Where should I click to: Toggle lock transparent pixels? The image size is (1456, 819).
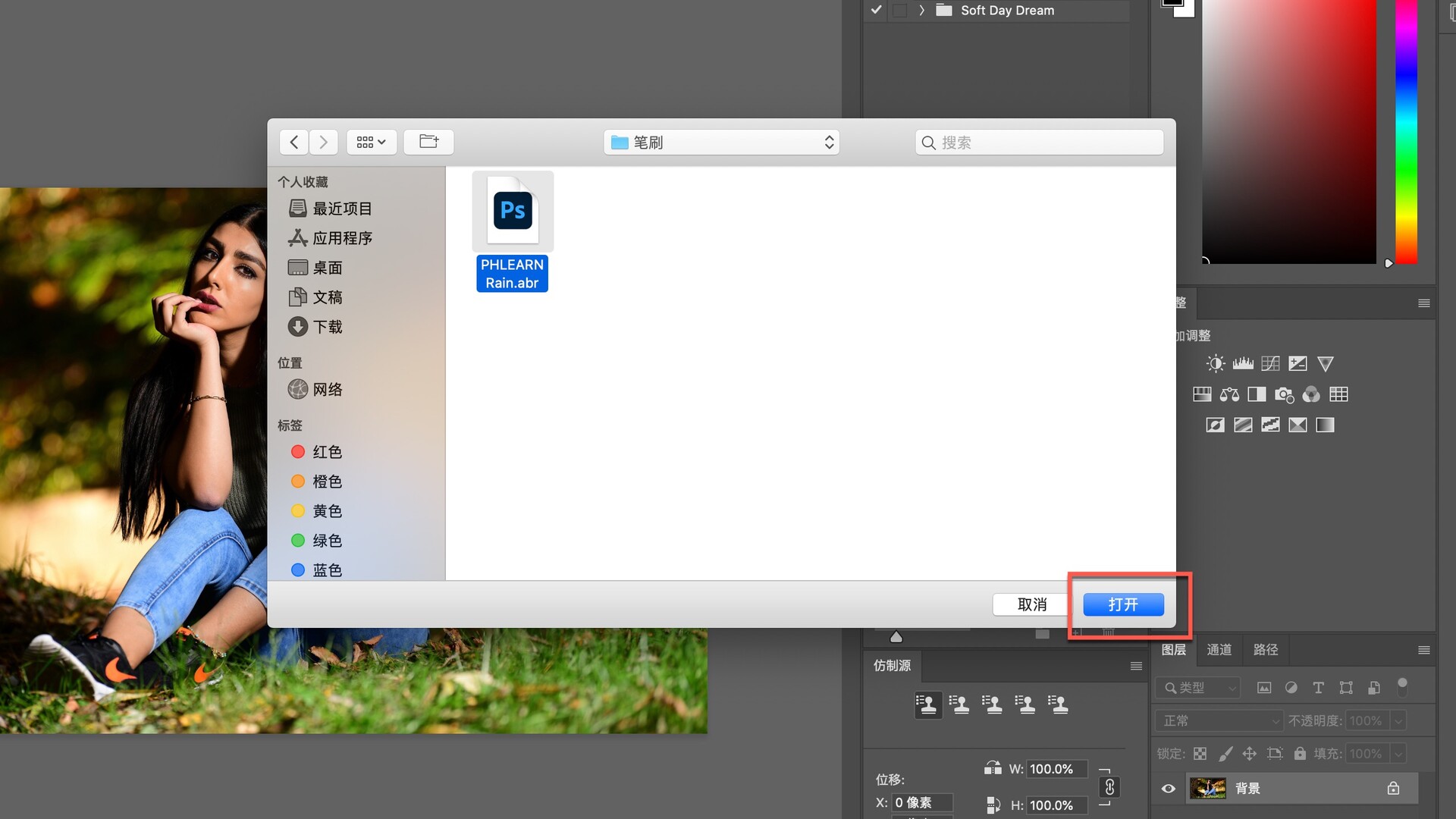[1200, 754]
